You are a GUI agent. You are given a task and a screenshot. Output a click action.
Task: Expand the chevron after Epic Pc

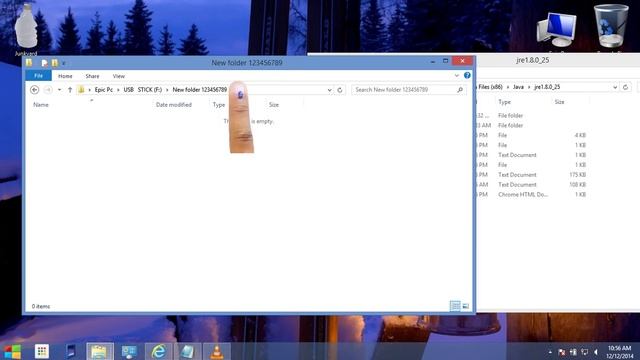point(118,90)
